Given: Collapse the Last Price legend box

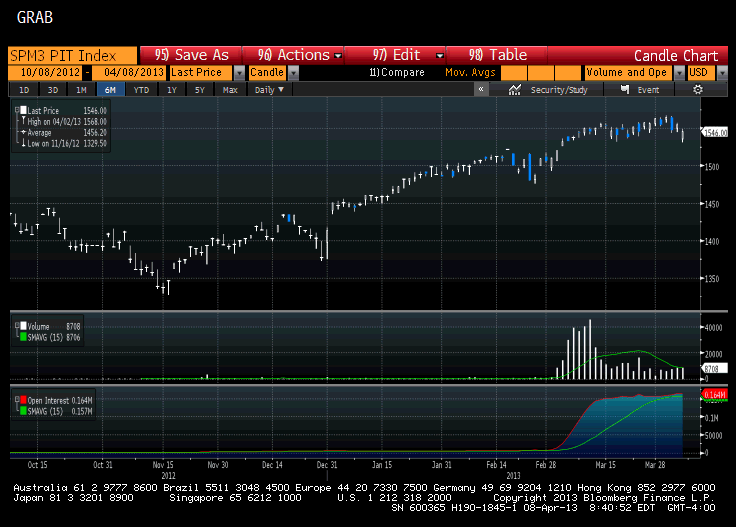Looking at the screenshot, I should point(15,108).
